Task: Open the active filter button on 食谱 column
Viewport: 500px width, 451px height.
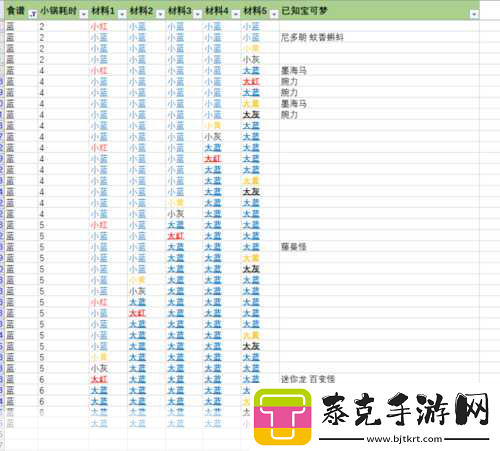Action: tap(33, 14)
